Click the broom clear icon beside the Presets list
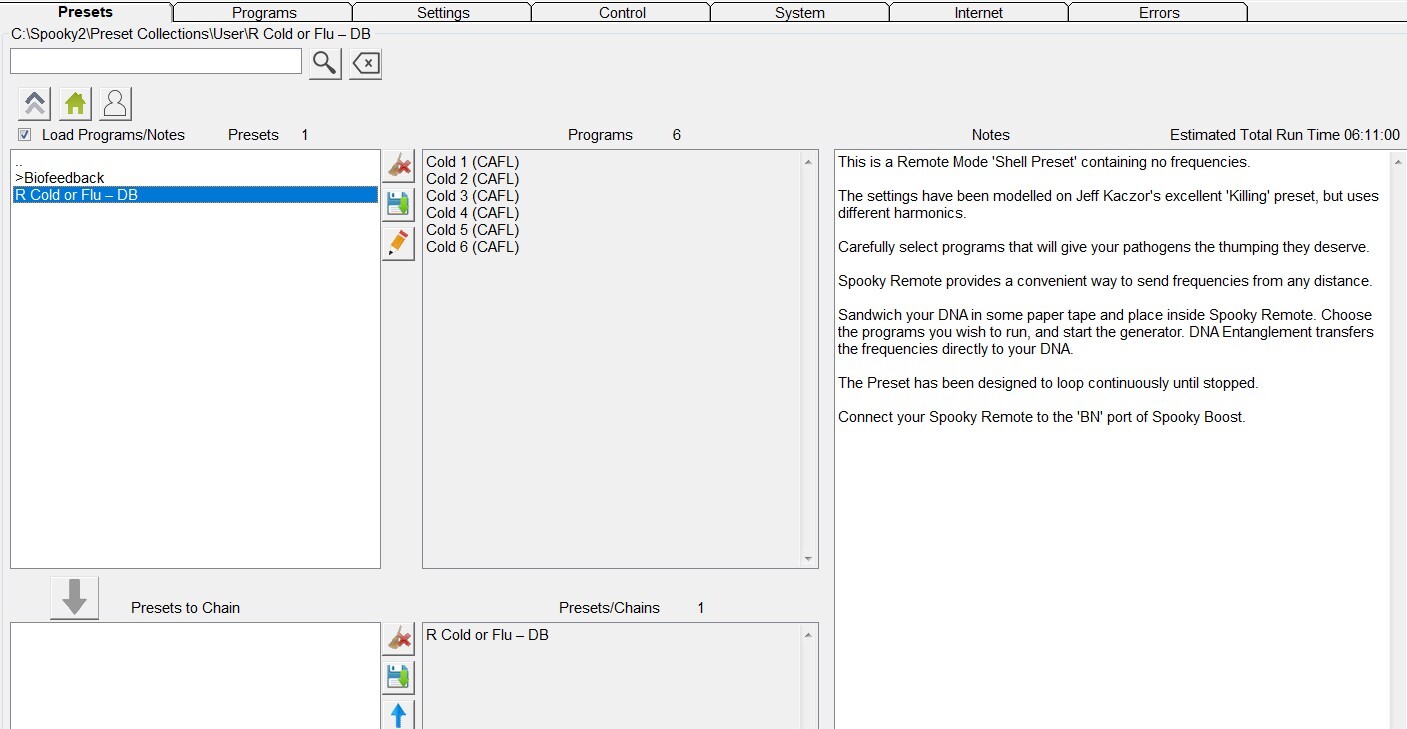Viewport: 1407px width, 729px height. coord(398,166)
